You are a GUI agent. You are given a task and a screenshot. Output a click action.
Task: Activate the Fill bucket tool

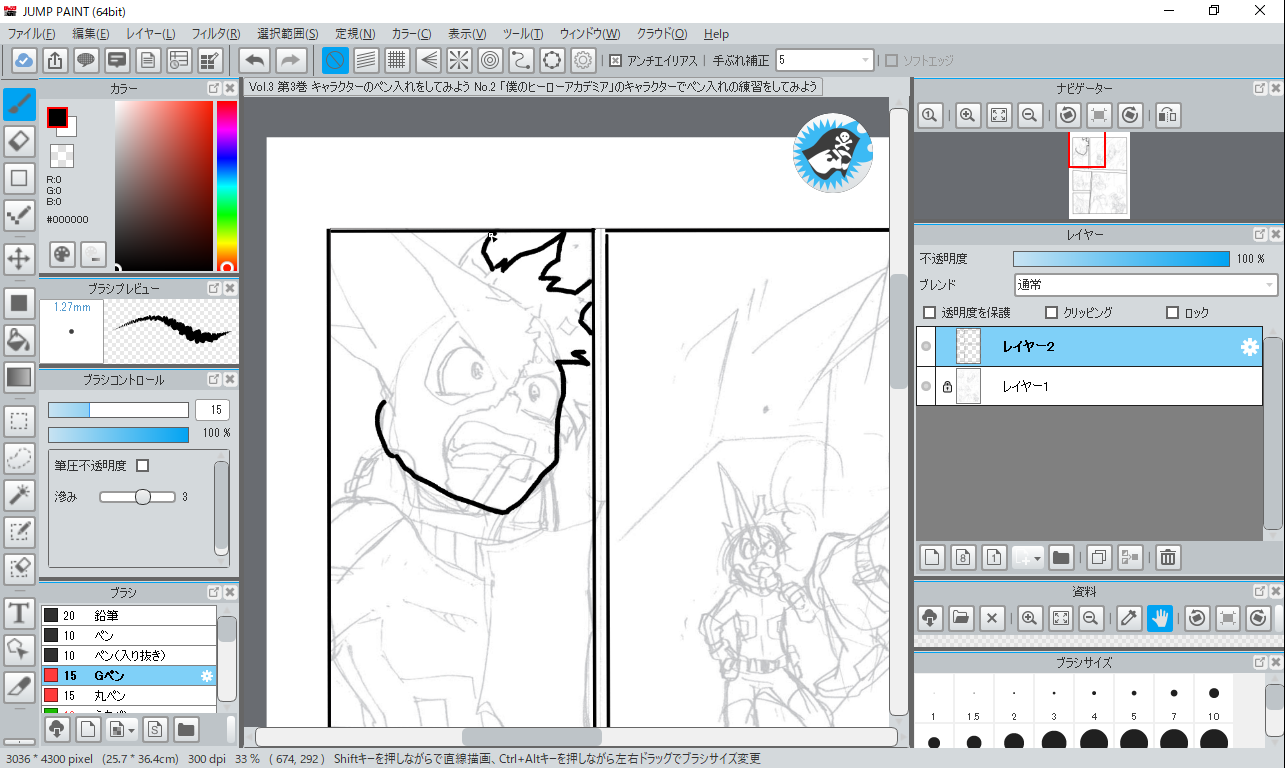[19, 341]
